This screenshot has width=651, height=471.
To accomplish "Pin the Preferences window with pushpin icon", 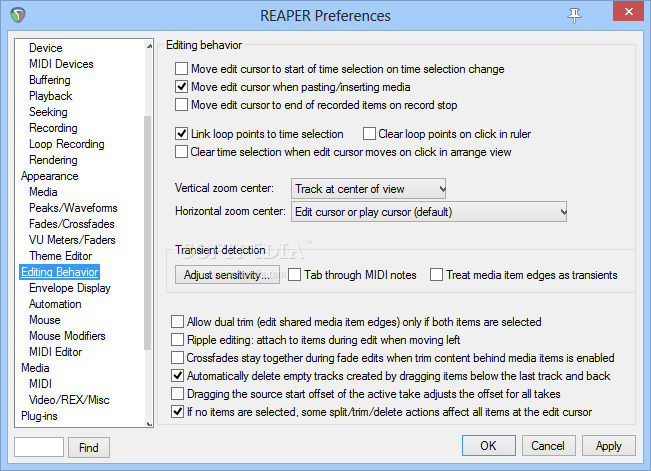I will (x=574, y=15).
